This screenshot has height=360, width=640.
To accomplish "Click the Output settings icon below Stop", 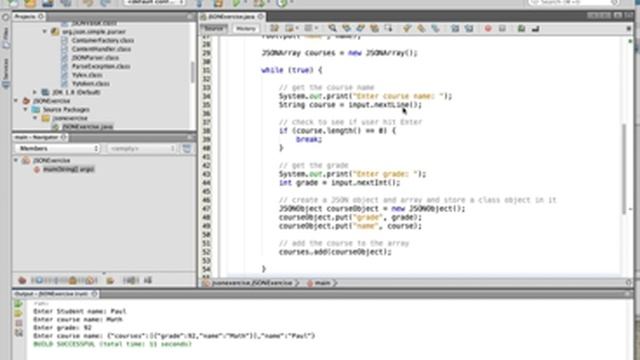I will pos(19,333).
